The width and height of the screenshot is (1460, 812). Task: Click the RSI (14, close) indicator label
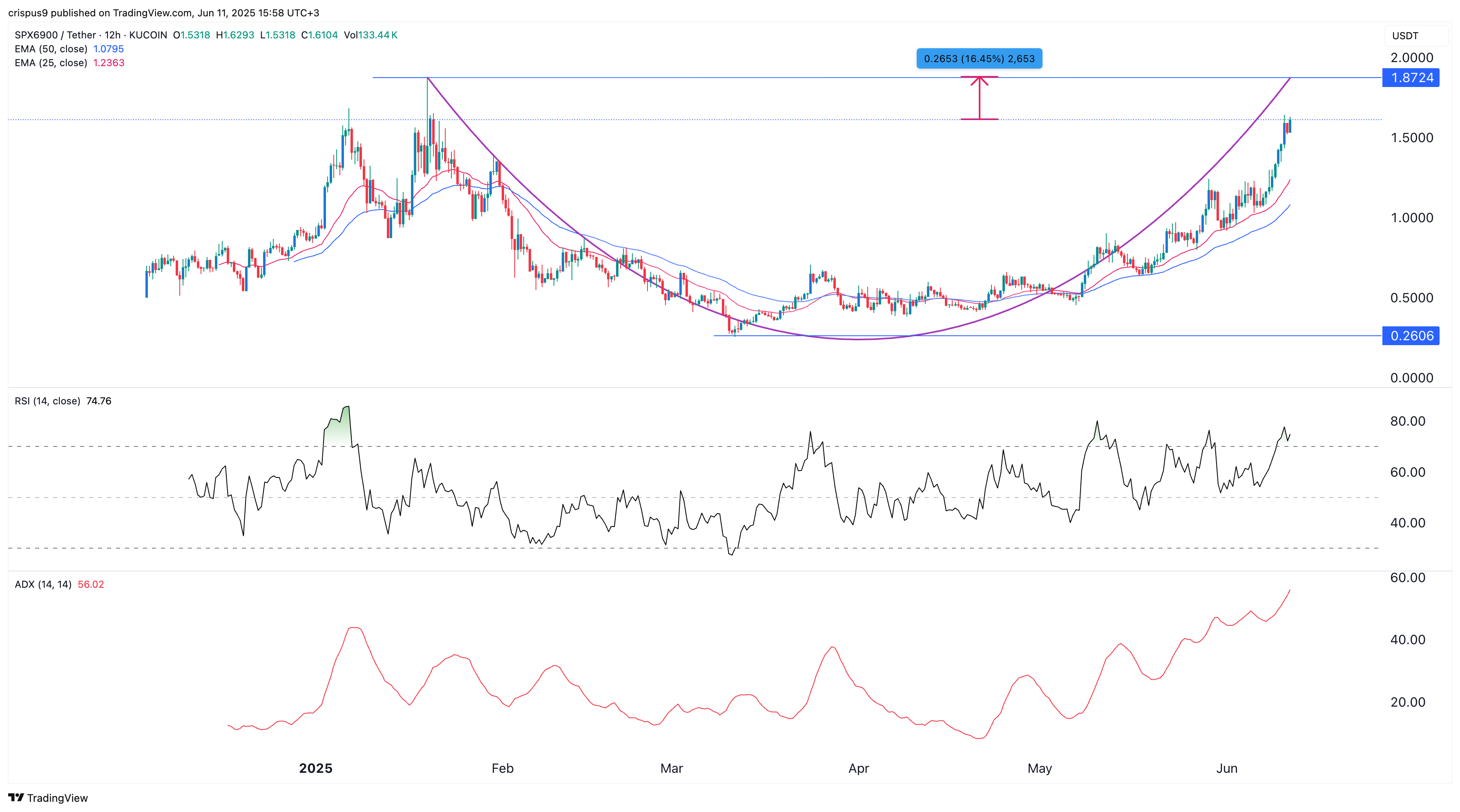47,401
